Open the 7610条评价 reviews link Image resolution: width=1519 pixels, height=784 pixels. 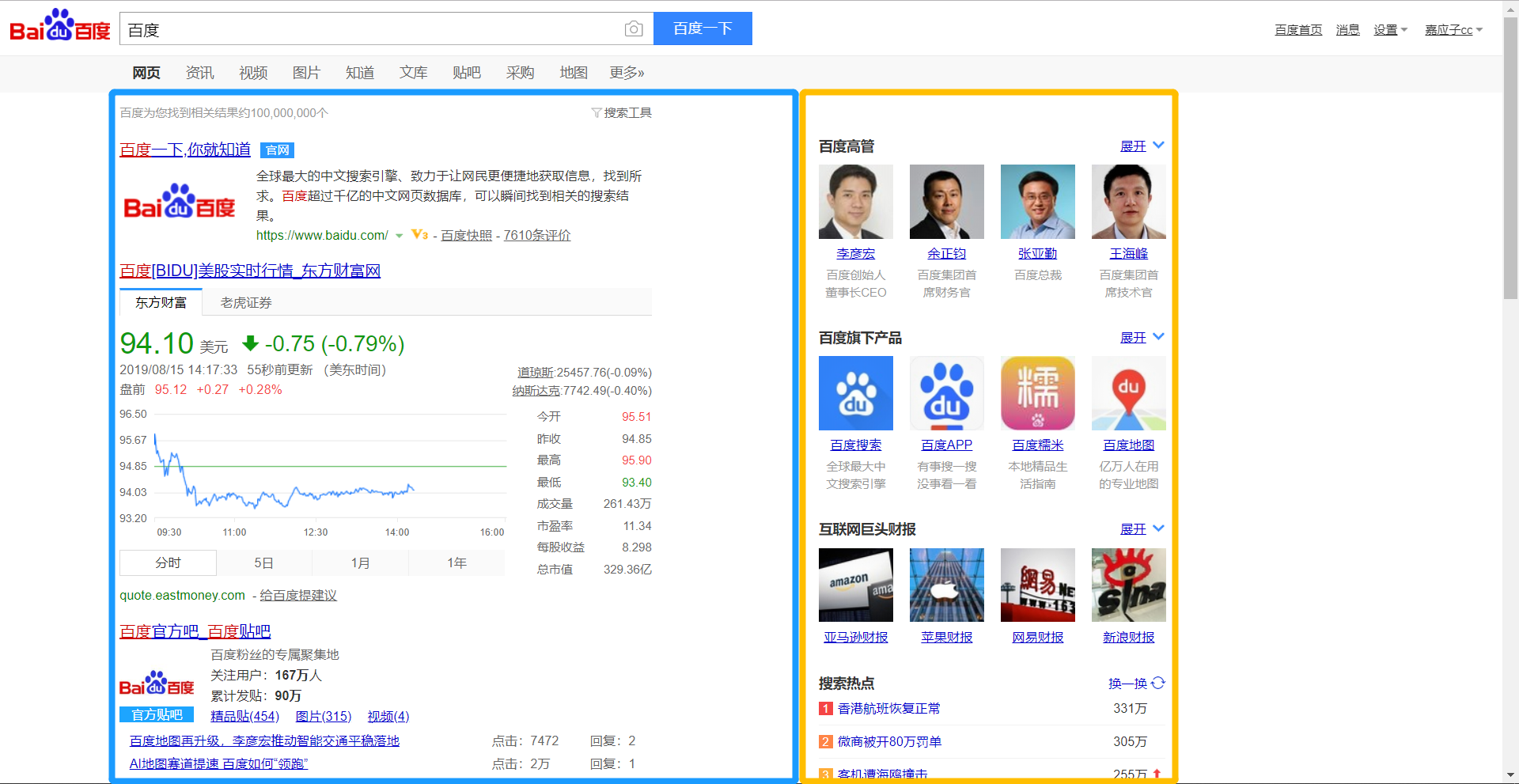(536, 236)
